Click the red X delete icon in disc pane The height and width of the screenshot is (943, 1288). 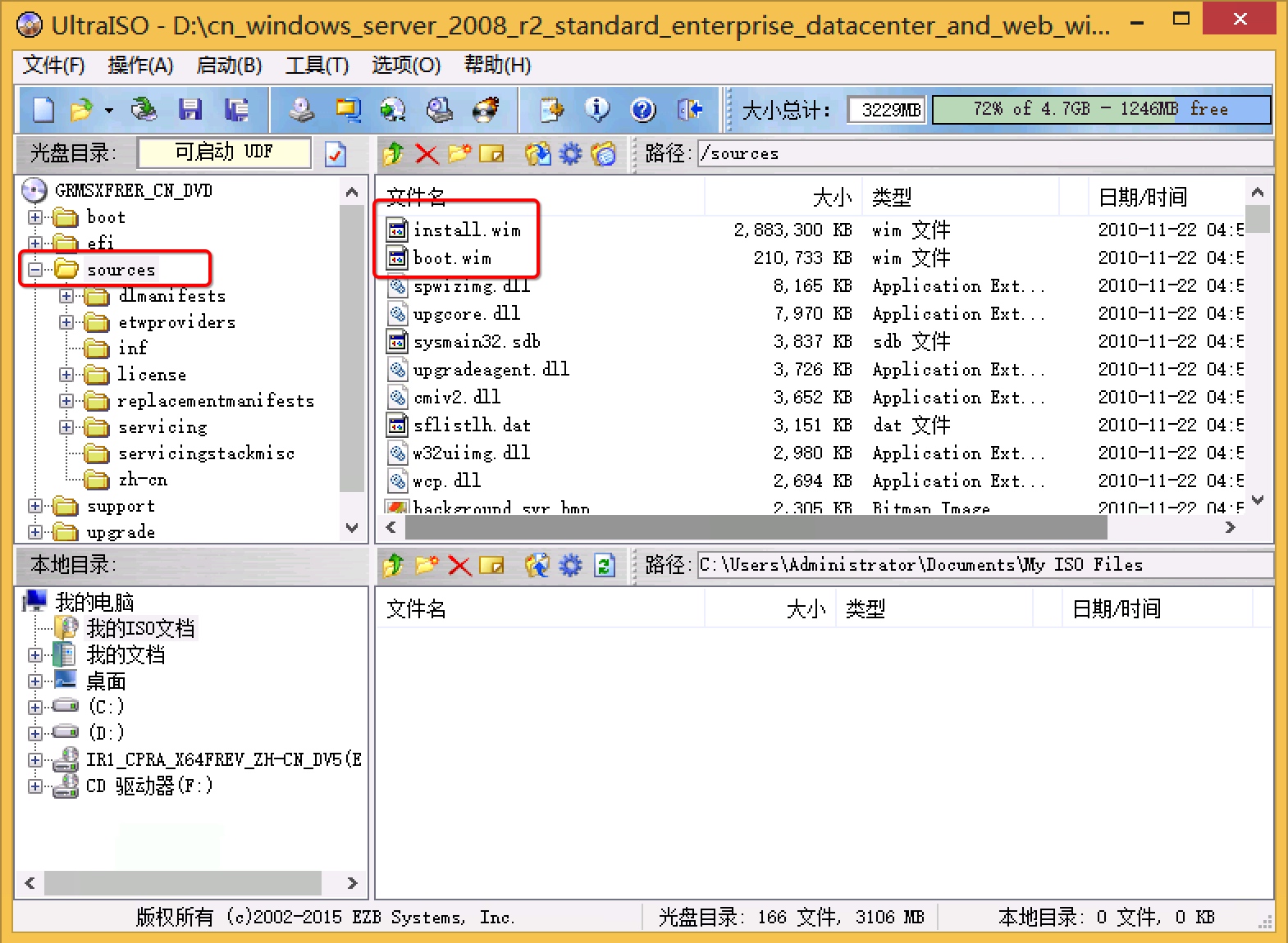(x=427, y=153)
